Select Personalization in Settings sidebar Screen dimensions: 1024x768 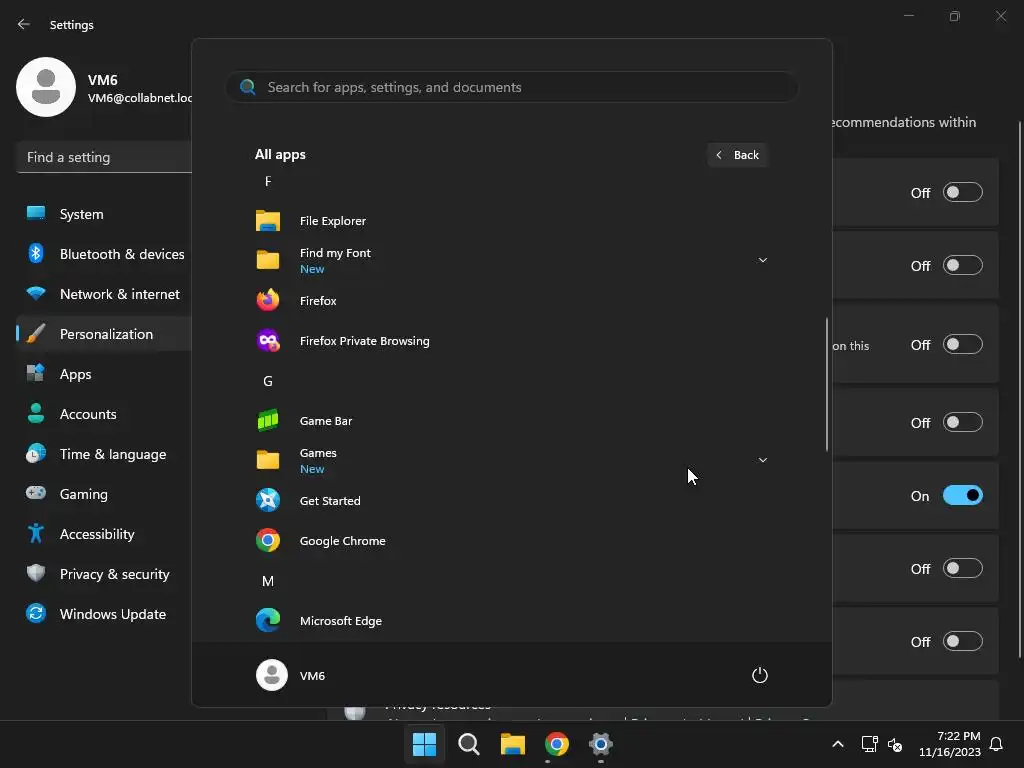pyautogui.click(x=104, y=334)
